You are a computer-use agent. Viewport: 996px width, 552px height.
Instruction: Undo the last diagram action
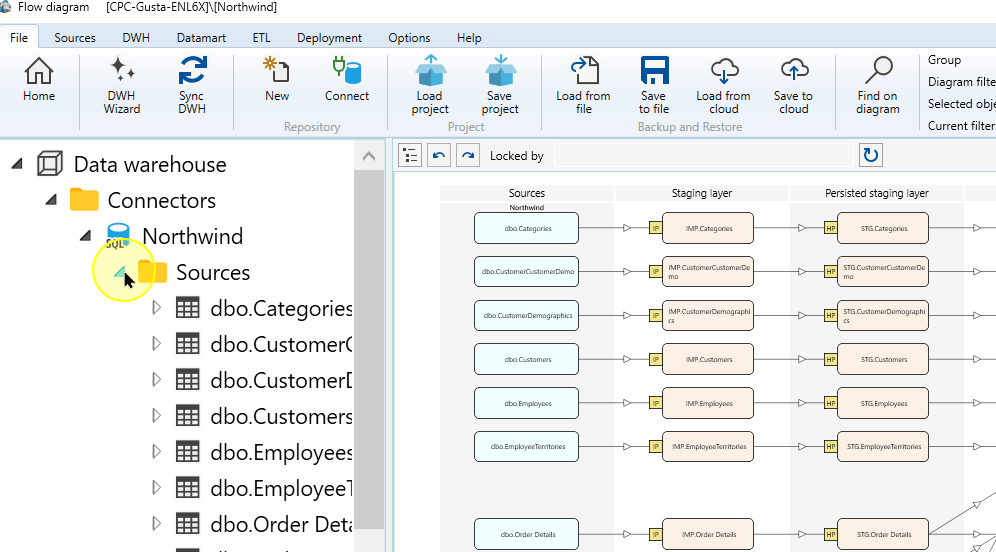point(439,156)
